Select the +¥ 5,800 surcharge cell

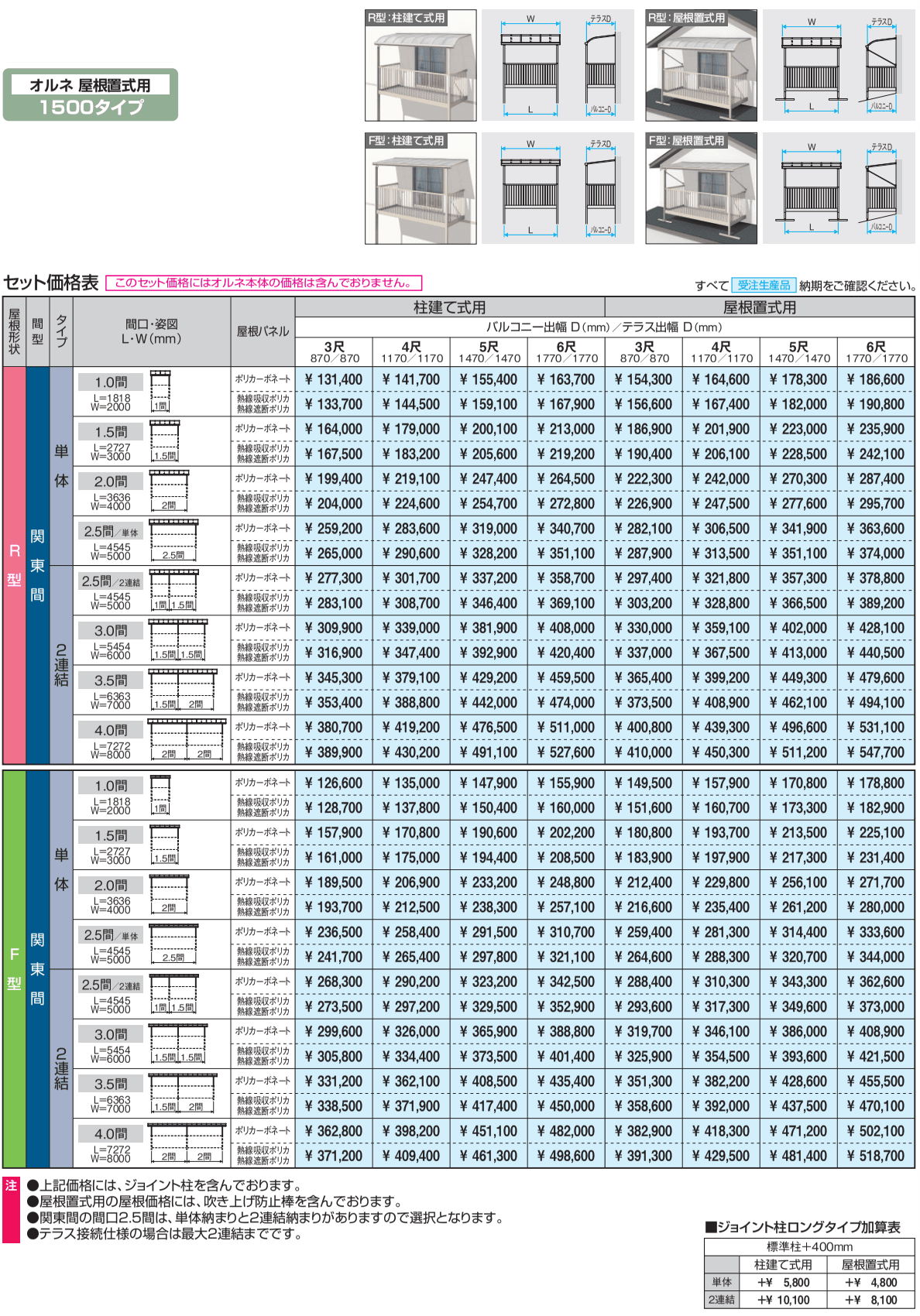783,1282
